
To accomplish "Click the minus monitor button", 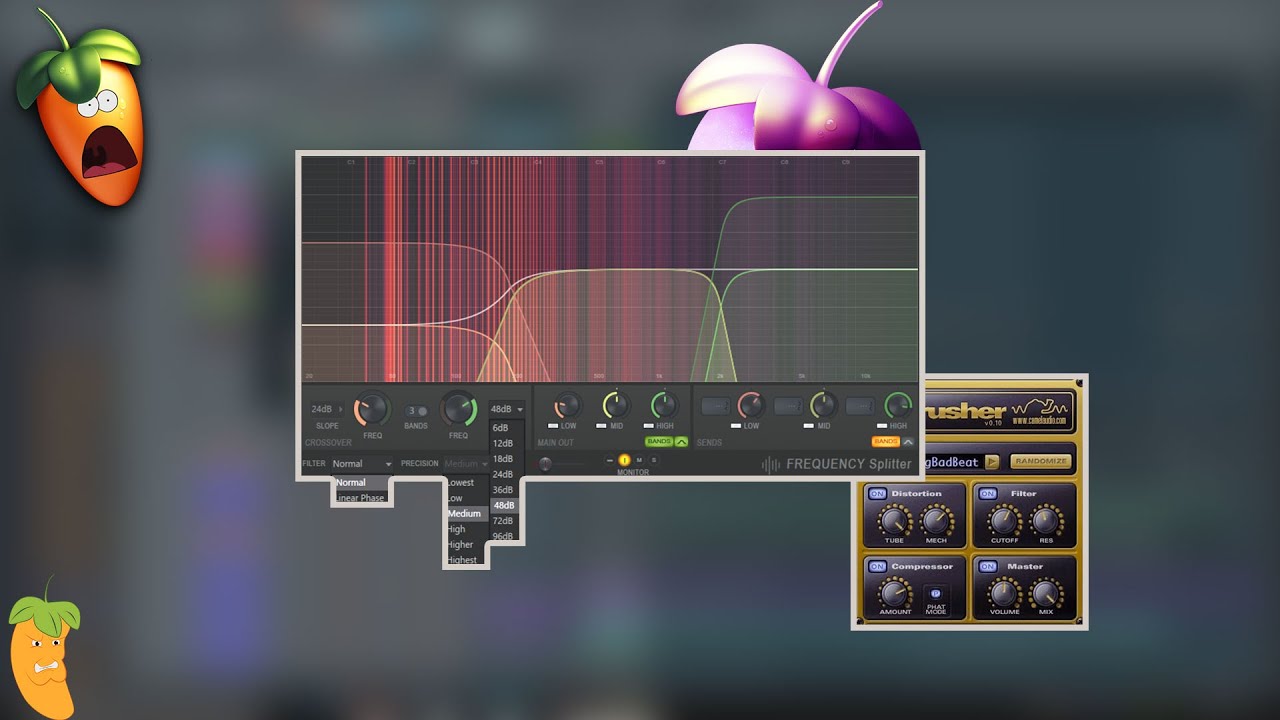I will pos(610,460).
